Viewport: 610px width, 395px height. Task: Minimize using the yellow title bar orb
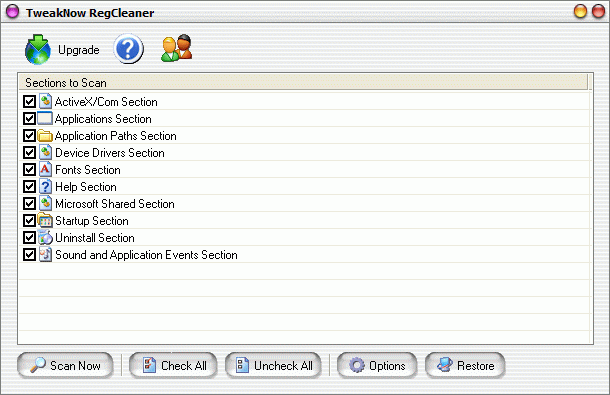580,11
